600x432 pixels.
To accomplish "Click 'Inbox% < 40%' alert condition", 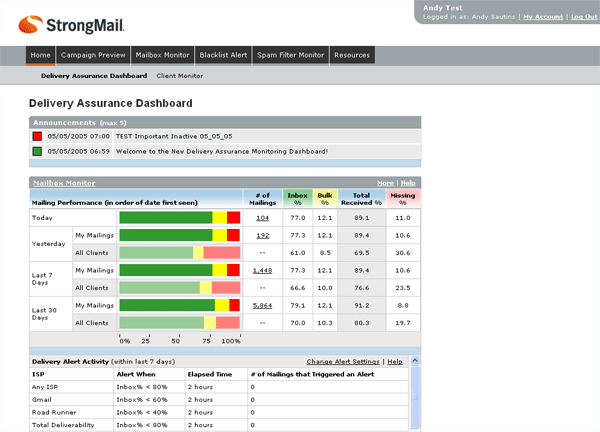I will click(x=142, y=412).
